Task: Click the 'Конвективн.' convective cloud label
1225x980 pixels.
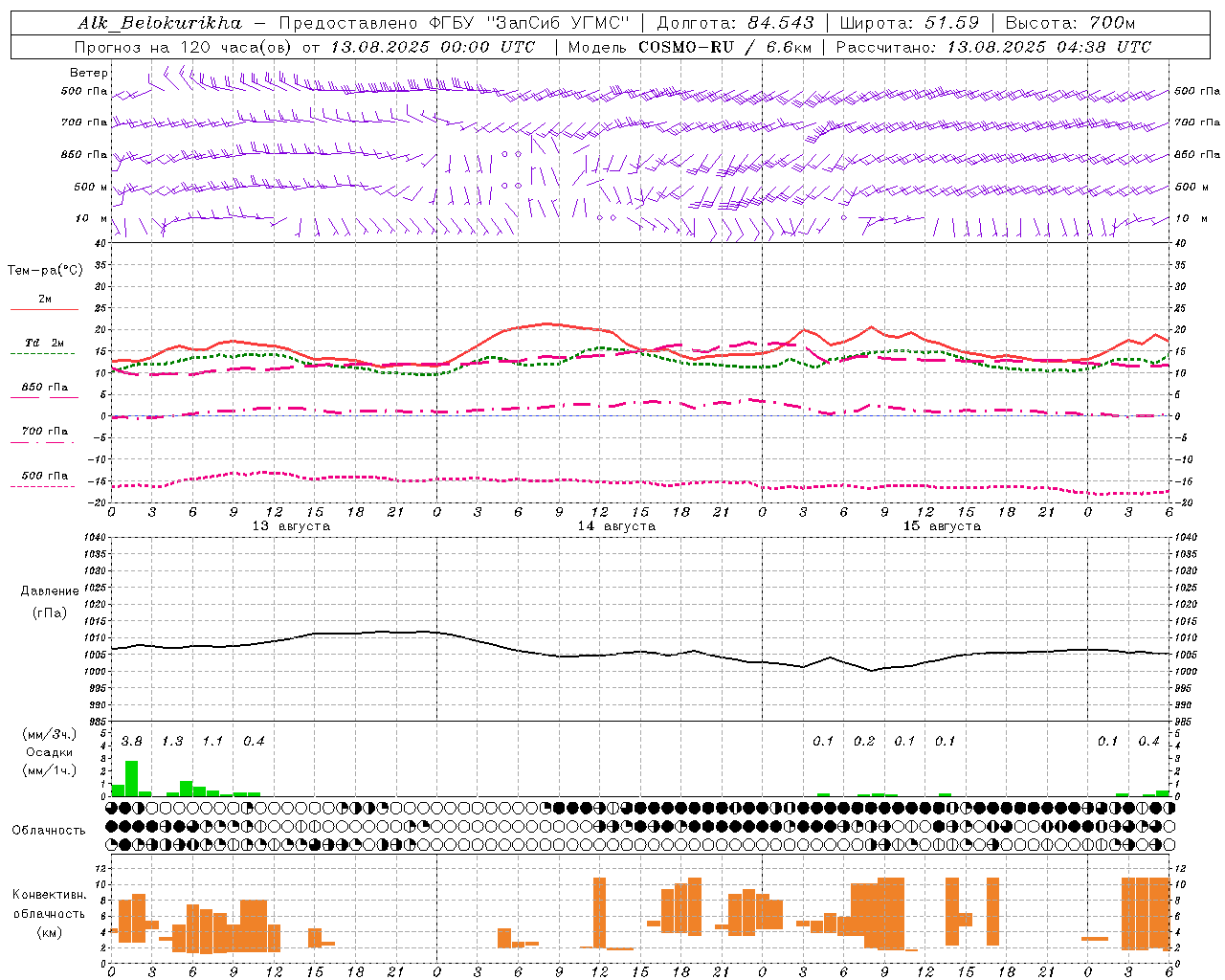Action: click(x=49, y=895)
